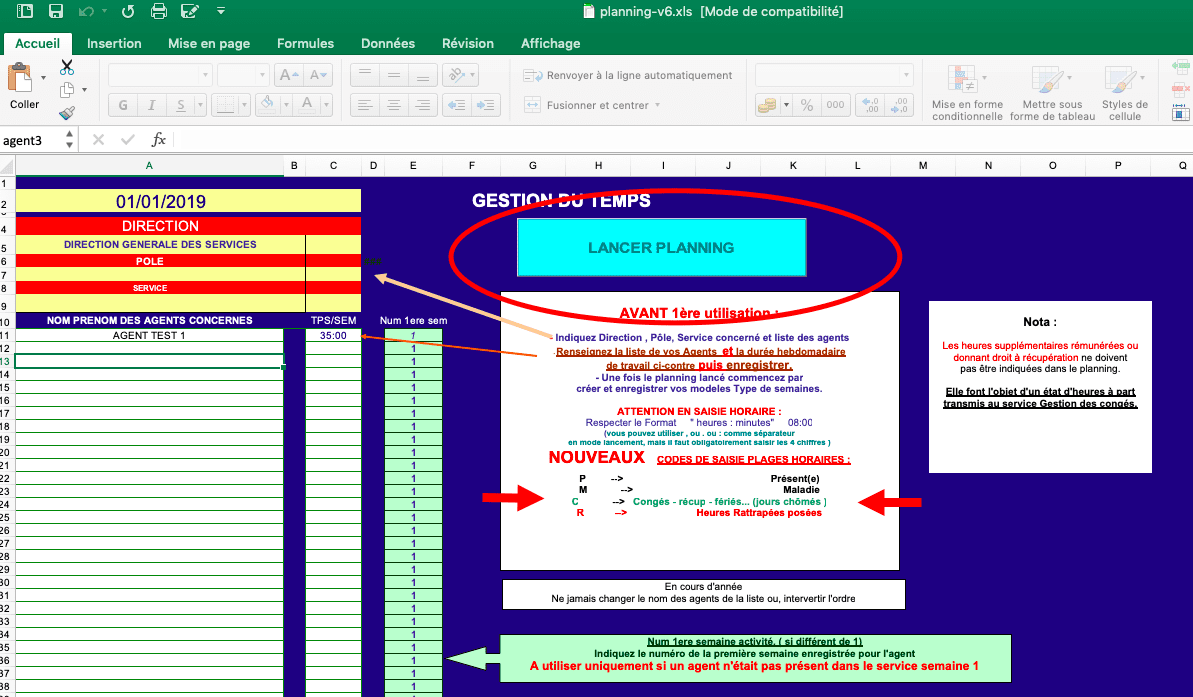Decrease font size with smaller A

pos(317,75)
